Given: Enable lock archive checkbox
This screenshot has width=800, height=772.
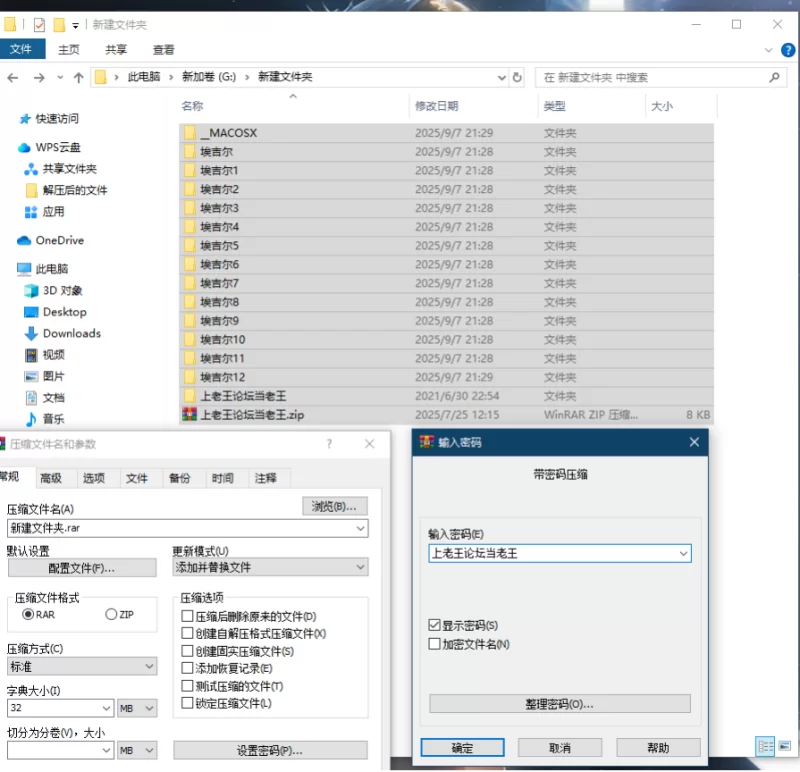Looking at the screenshot, I should 187,704.
